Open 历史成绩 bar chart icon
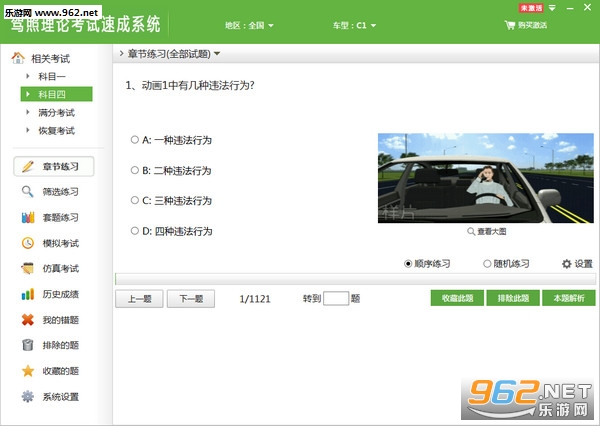 pos(28,294)
